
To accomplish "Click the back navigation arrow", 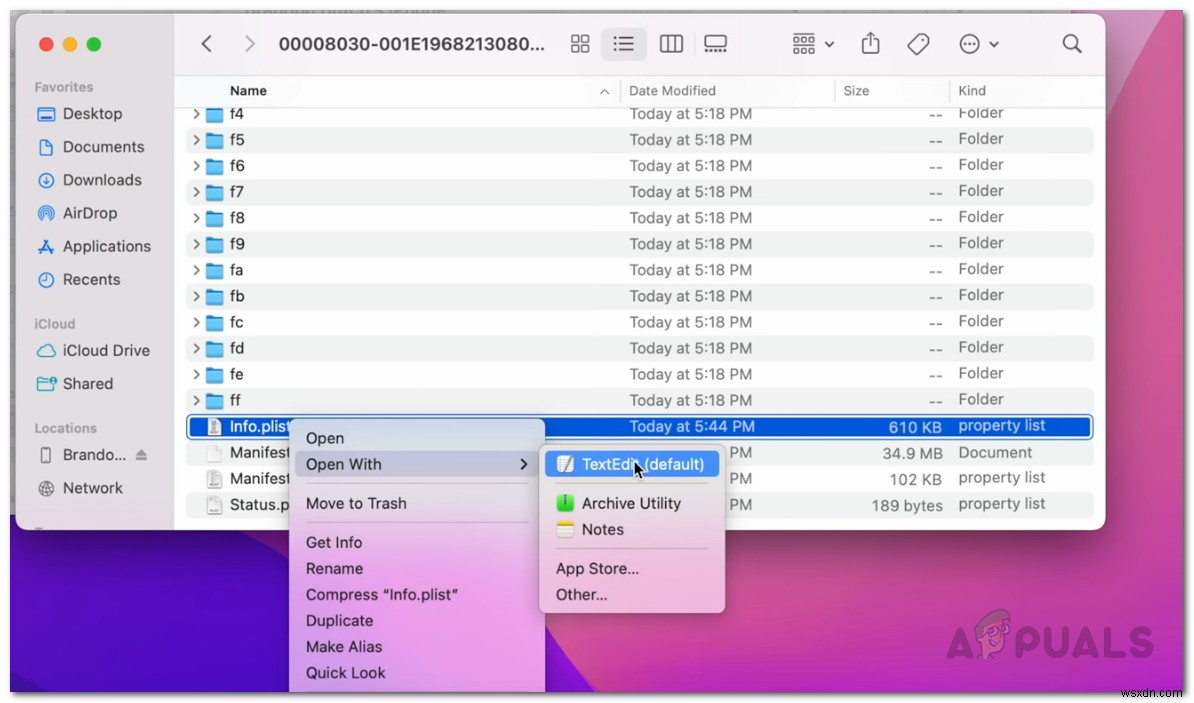I will pyautogui.click(x=207, y=44).
